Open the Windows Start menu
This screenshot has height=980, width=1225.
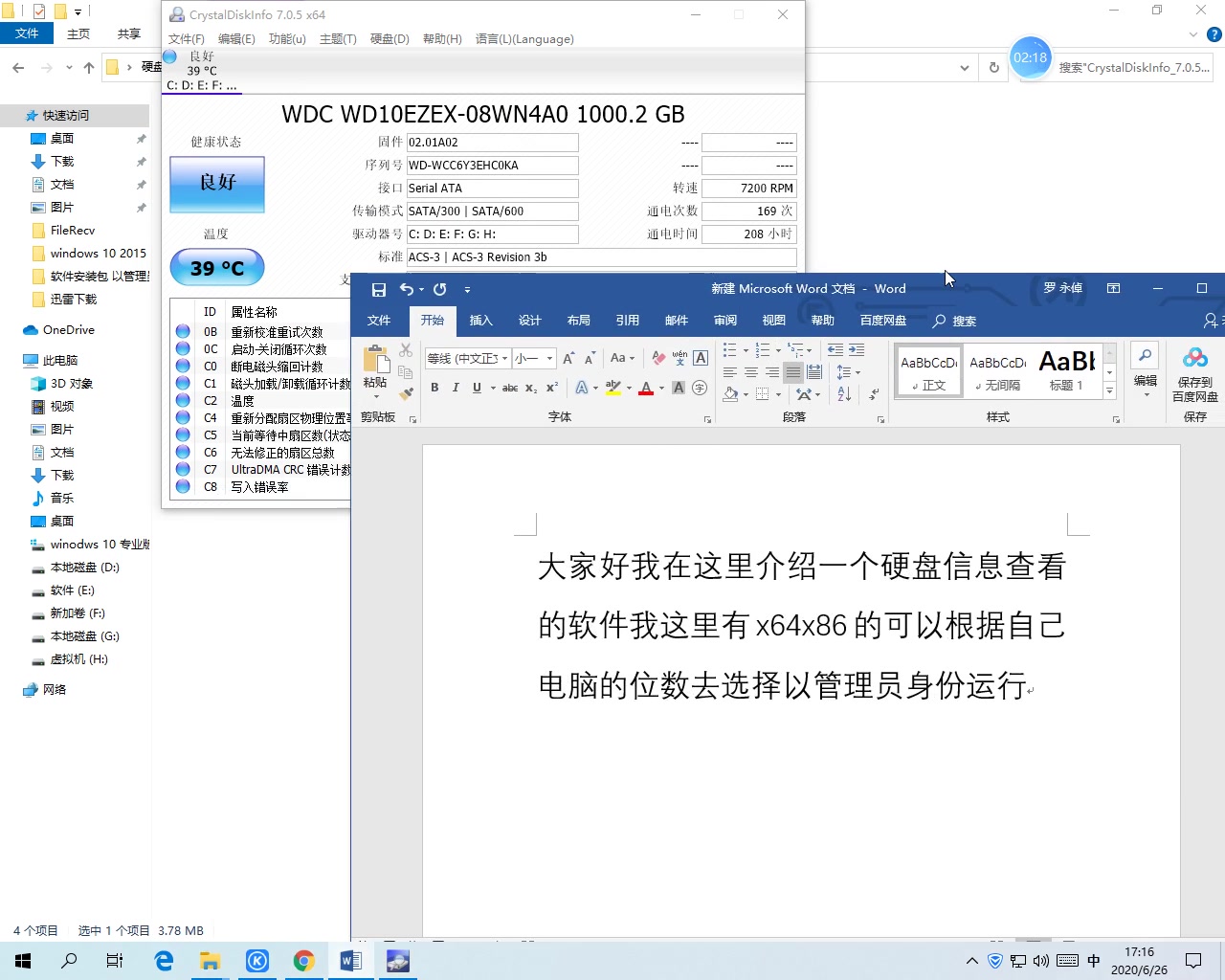coord(23,961)
